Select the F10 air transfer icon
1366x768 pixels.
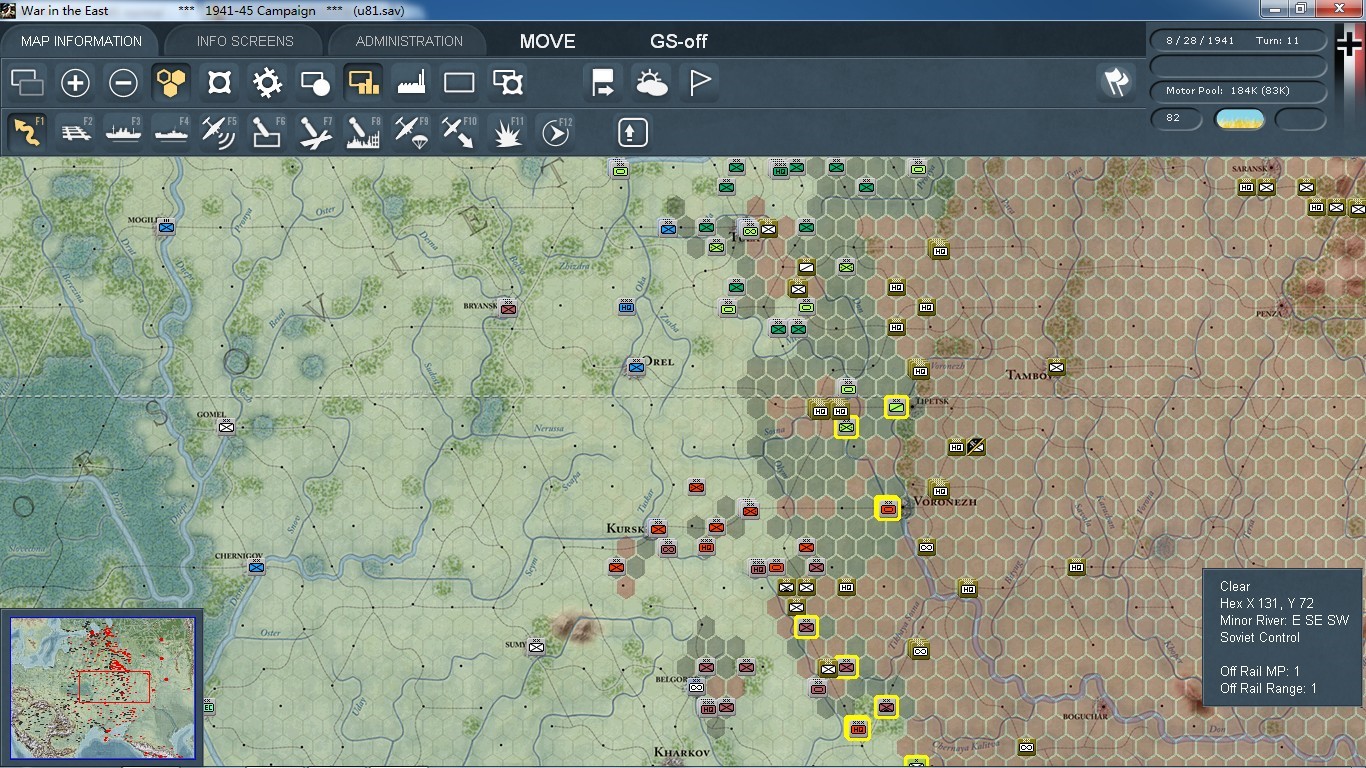[x=459, y=132]
